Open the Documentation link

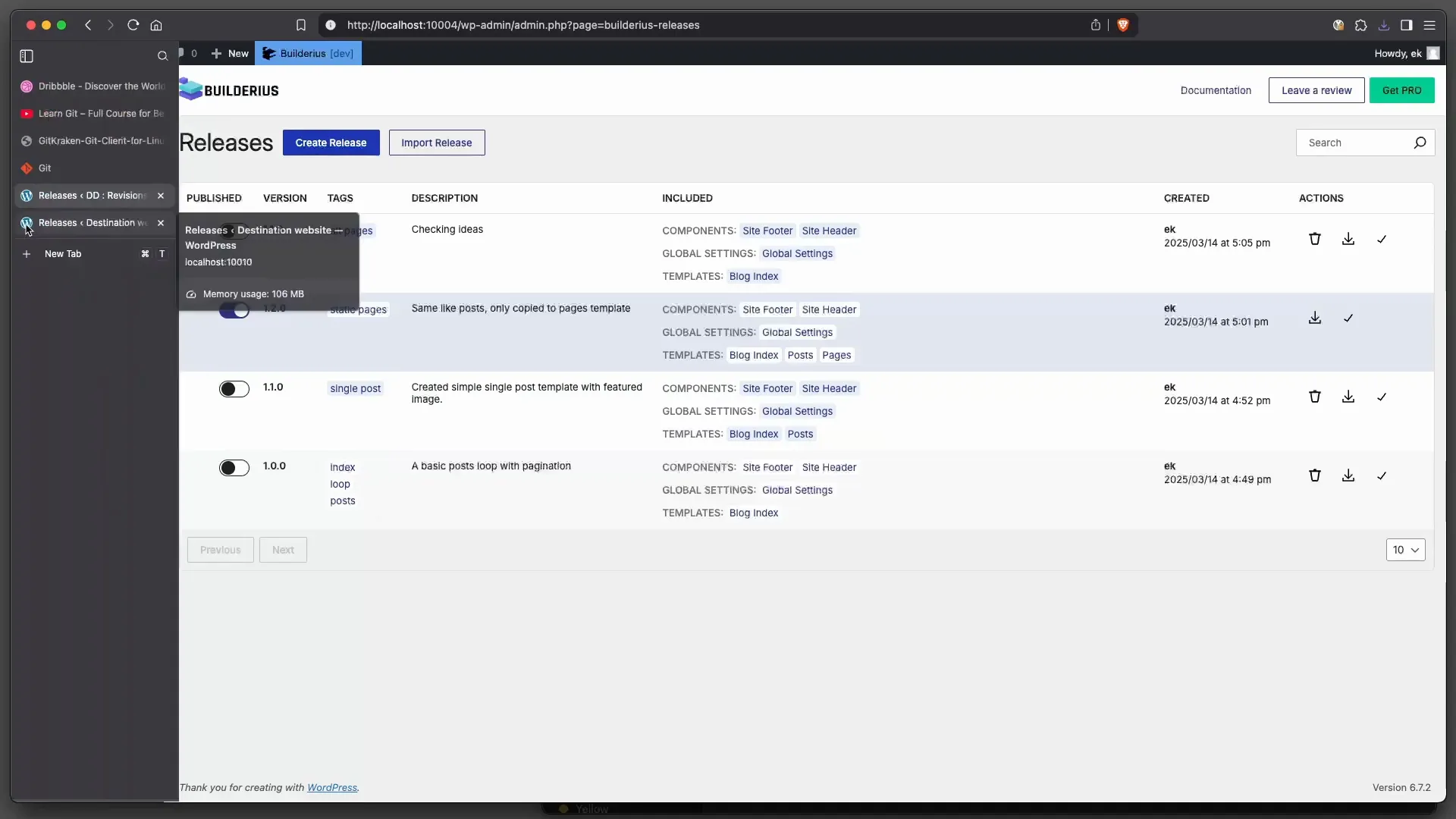click(1216, 90)
